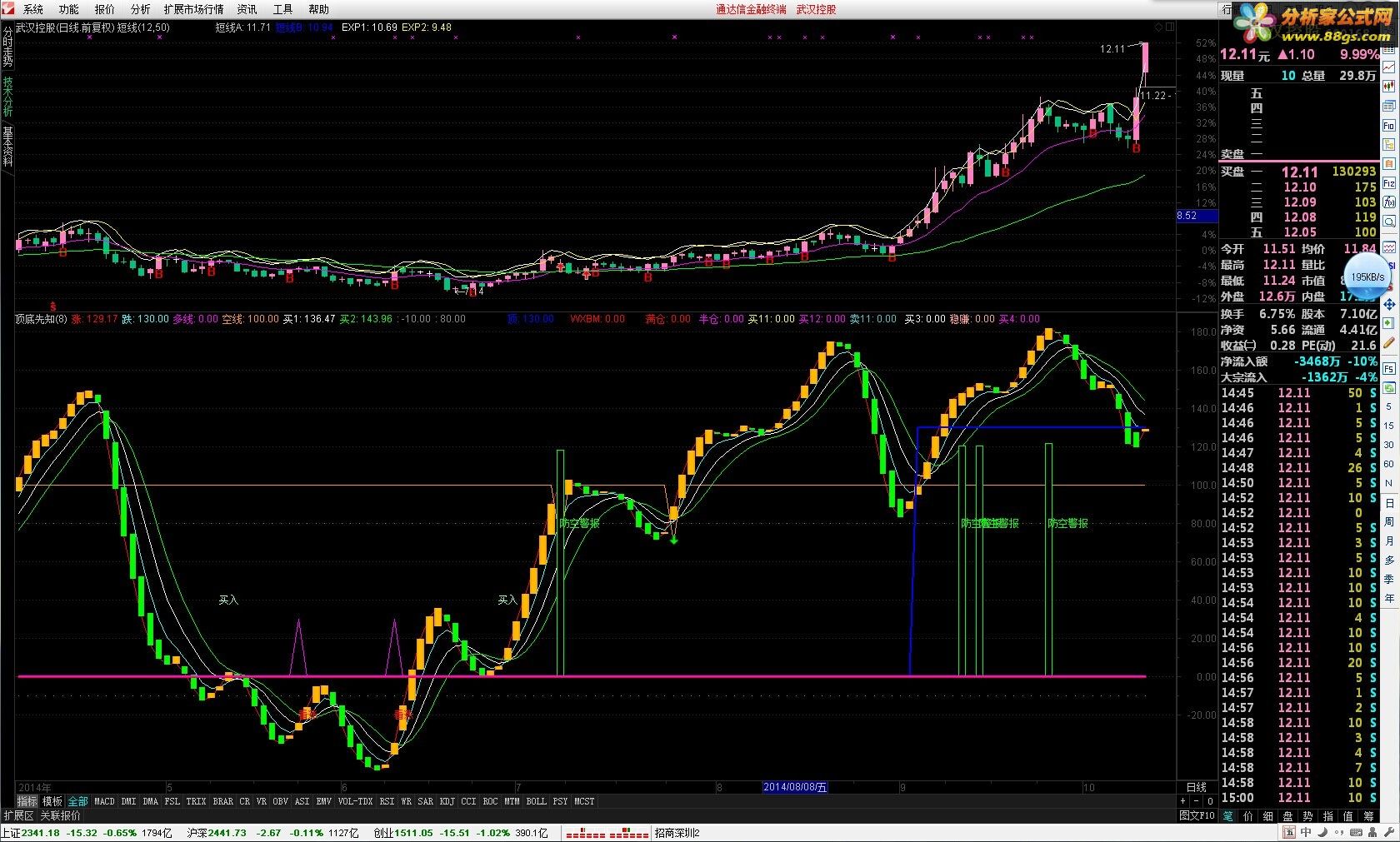Click the 0 reset button below the chart
1400x842 pixels.
tap(1210, 800)
